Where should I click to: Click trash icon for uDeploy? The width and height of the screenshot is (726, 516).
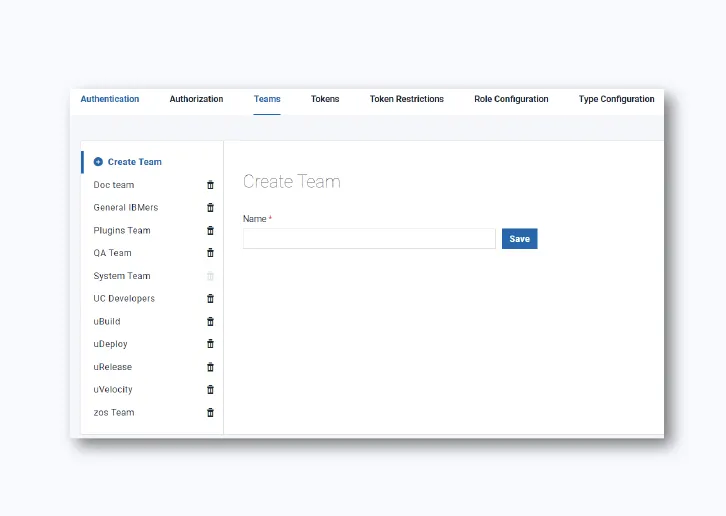210,344
